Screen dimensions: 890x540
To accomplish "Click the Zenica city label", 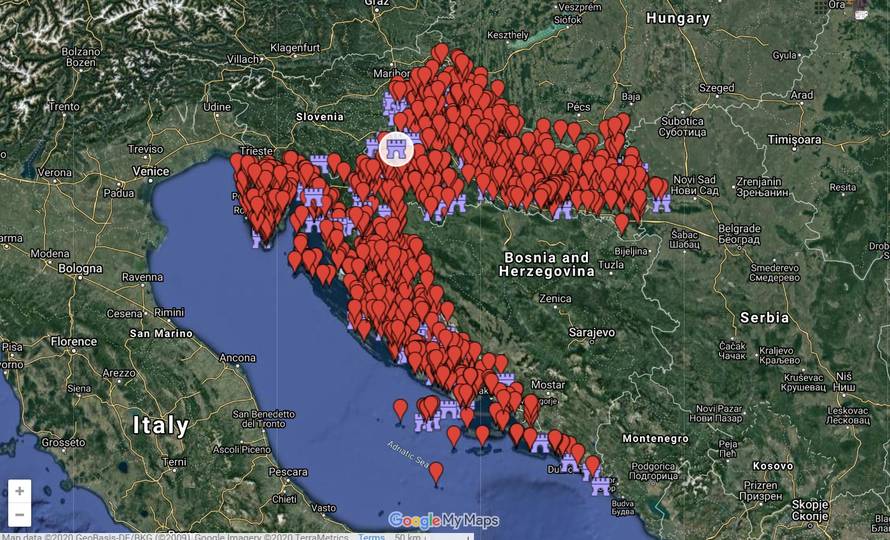I will (x=555, y=298).
